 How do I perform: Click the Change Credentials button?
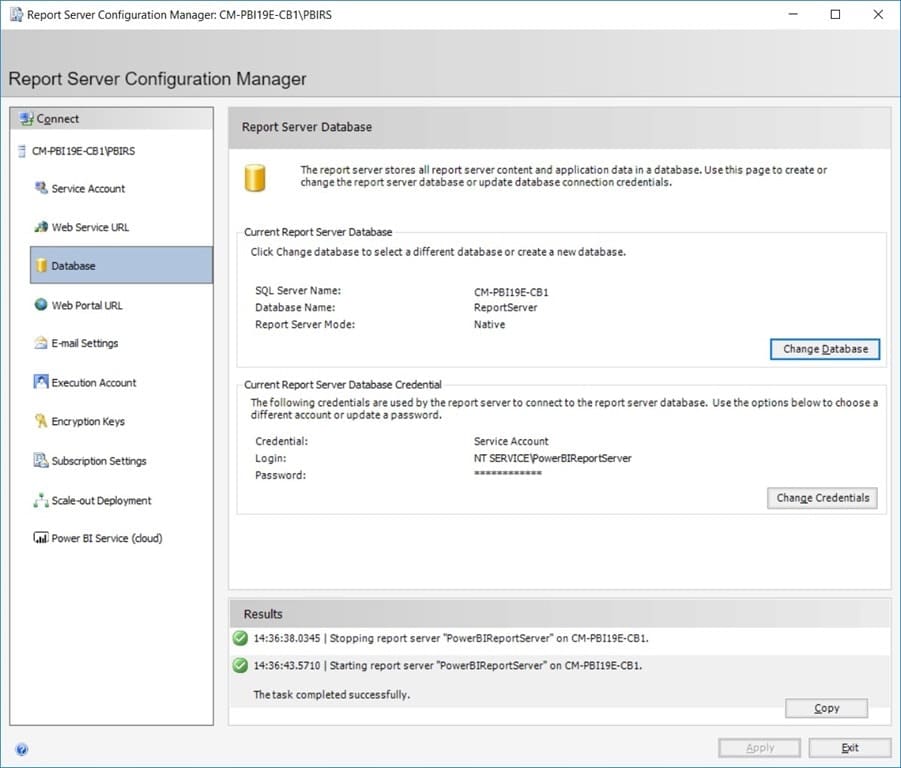coord(822,498)
